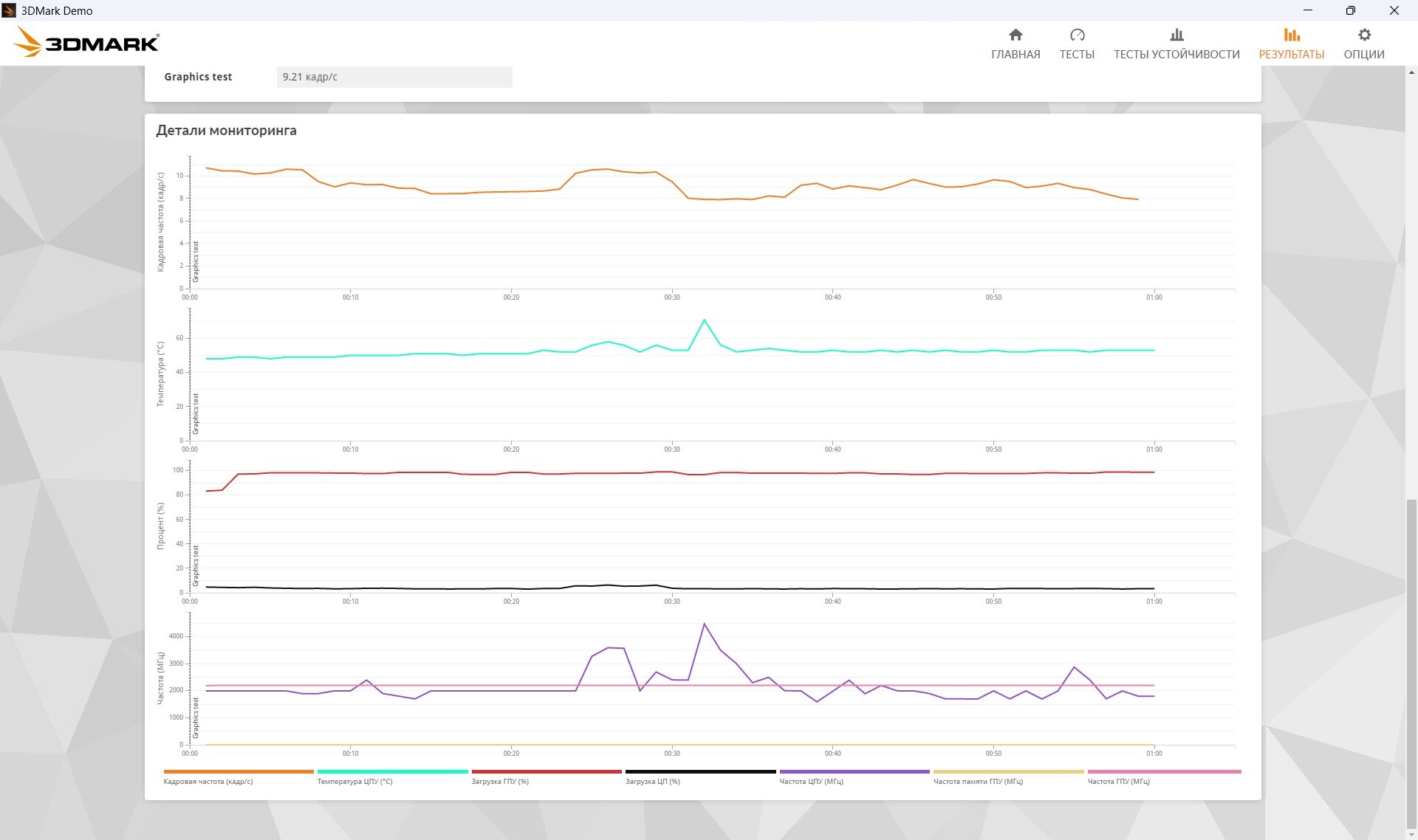Open the ГЛАВНАЯ home icon

1015,35
